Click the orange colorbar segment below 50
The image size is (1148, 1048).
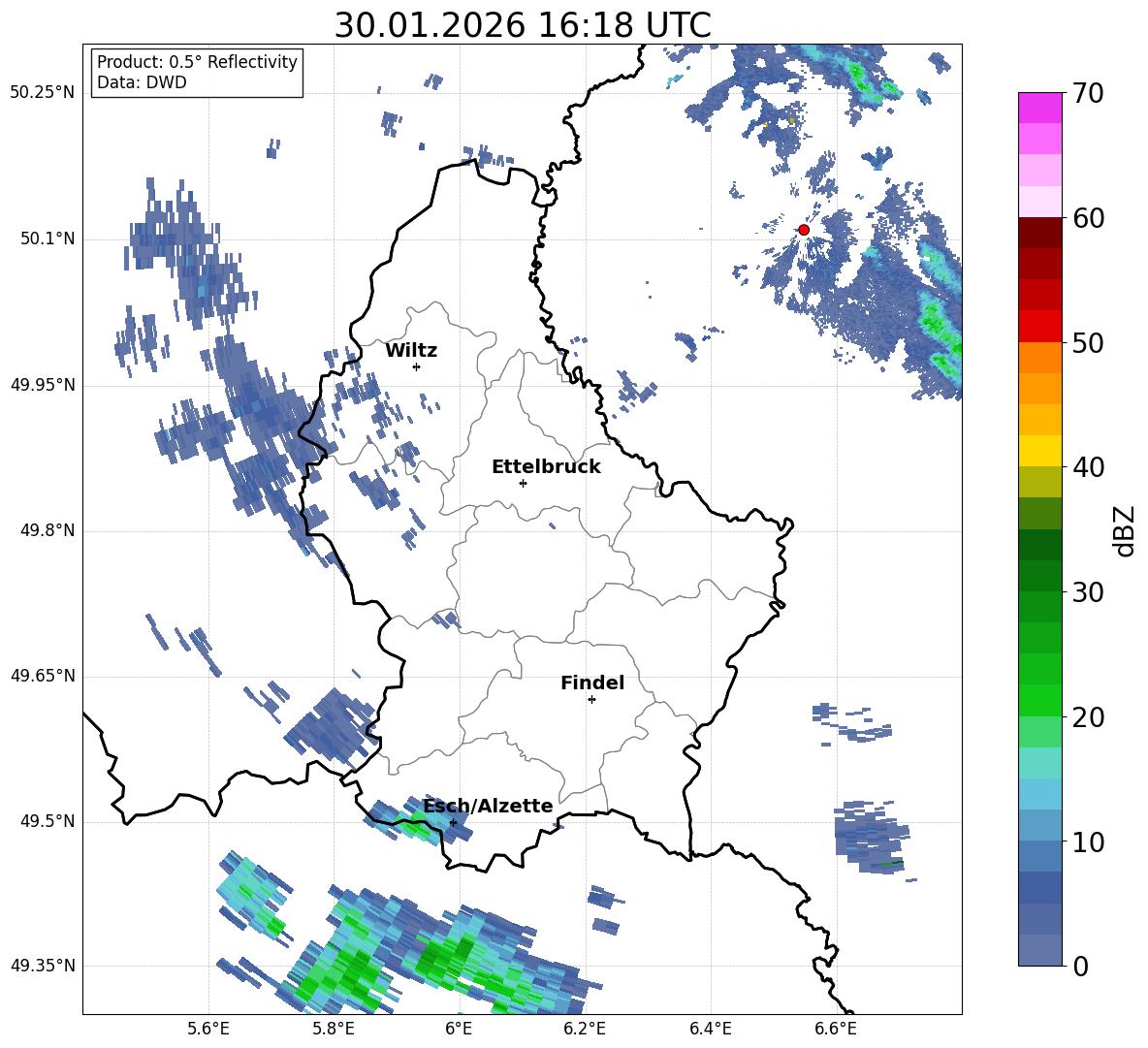tap(1039, 357)
